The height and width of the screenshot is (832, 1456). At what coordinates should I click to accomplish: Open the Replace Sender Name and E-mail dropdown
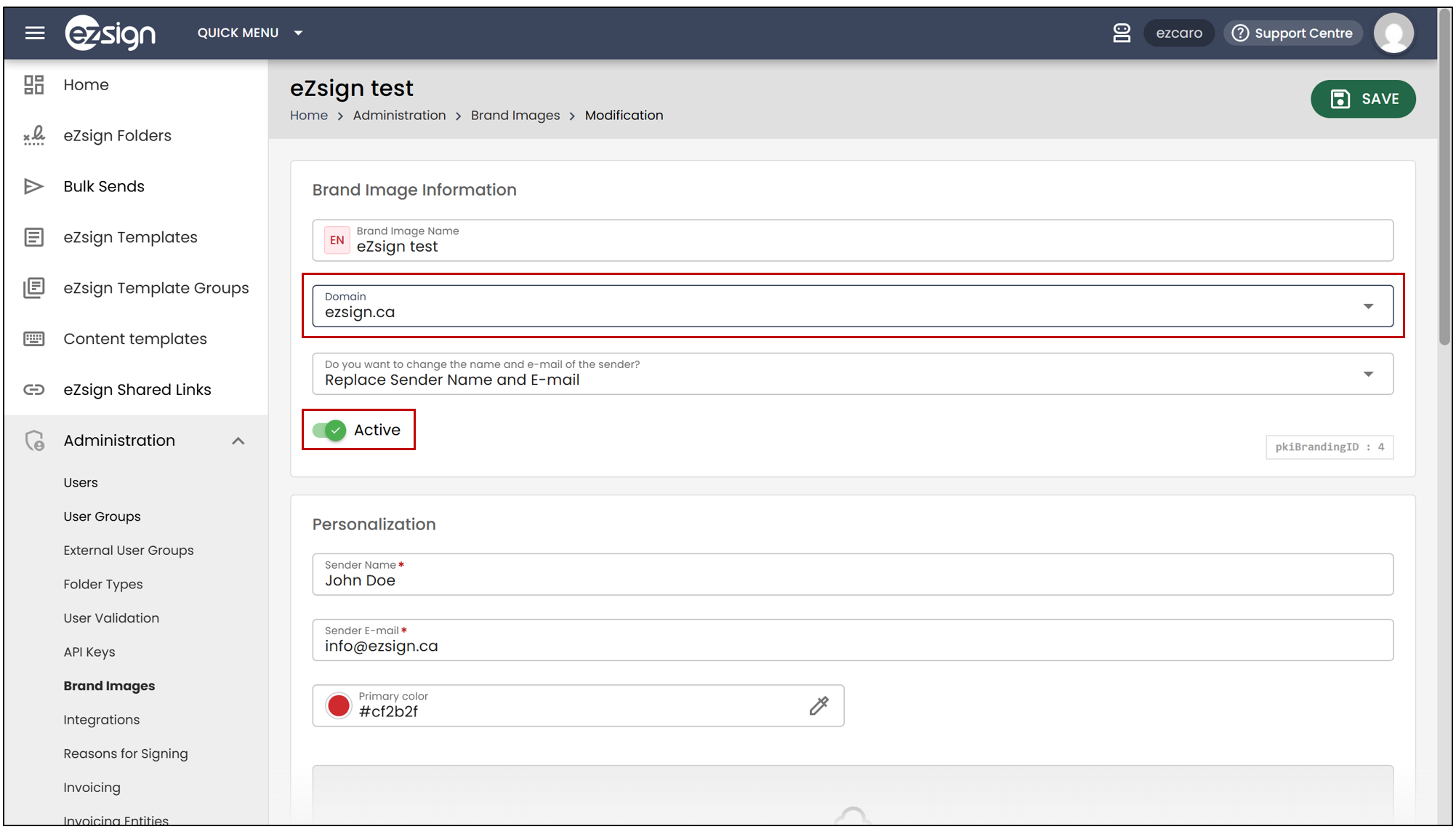click(x=853, y=374)
